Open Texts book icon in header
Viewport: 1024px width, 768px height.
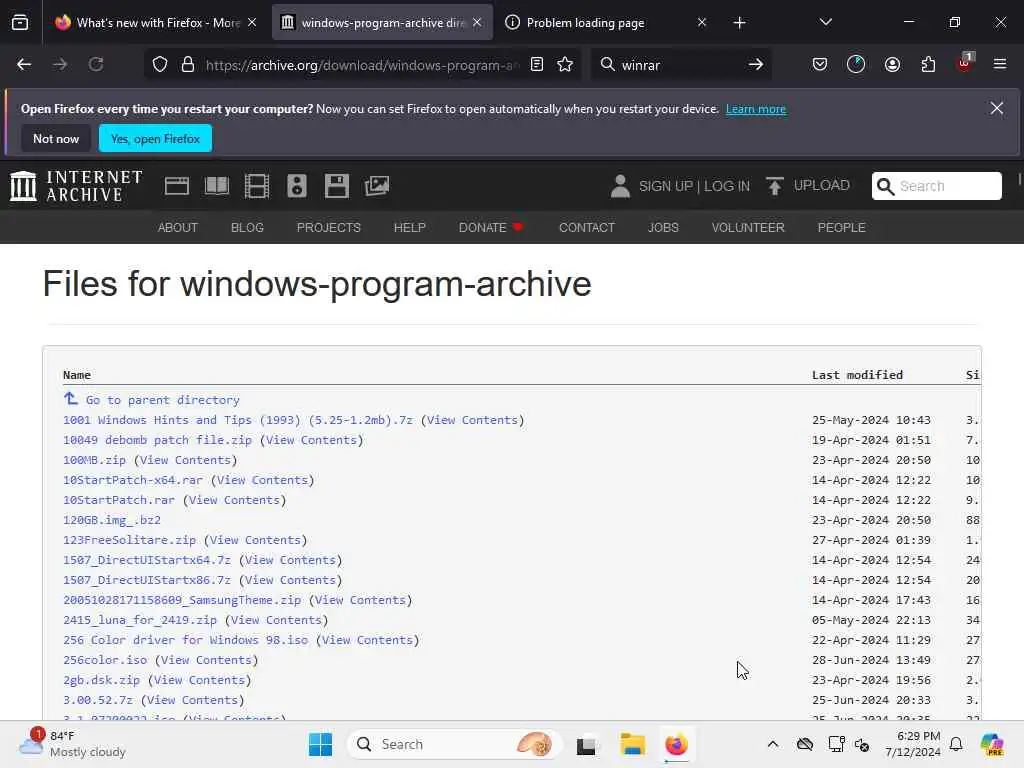tap(217, 186)
